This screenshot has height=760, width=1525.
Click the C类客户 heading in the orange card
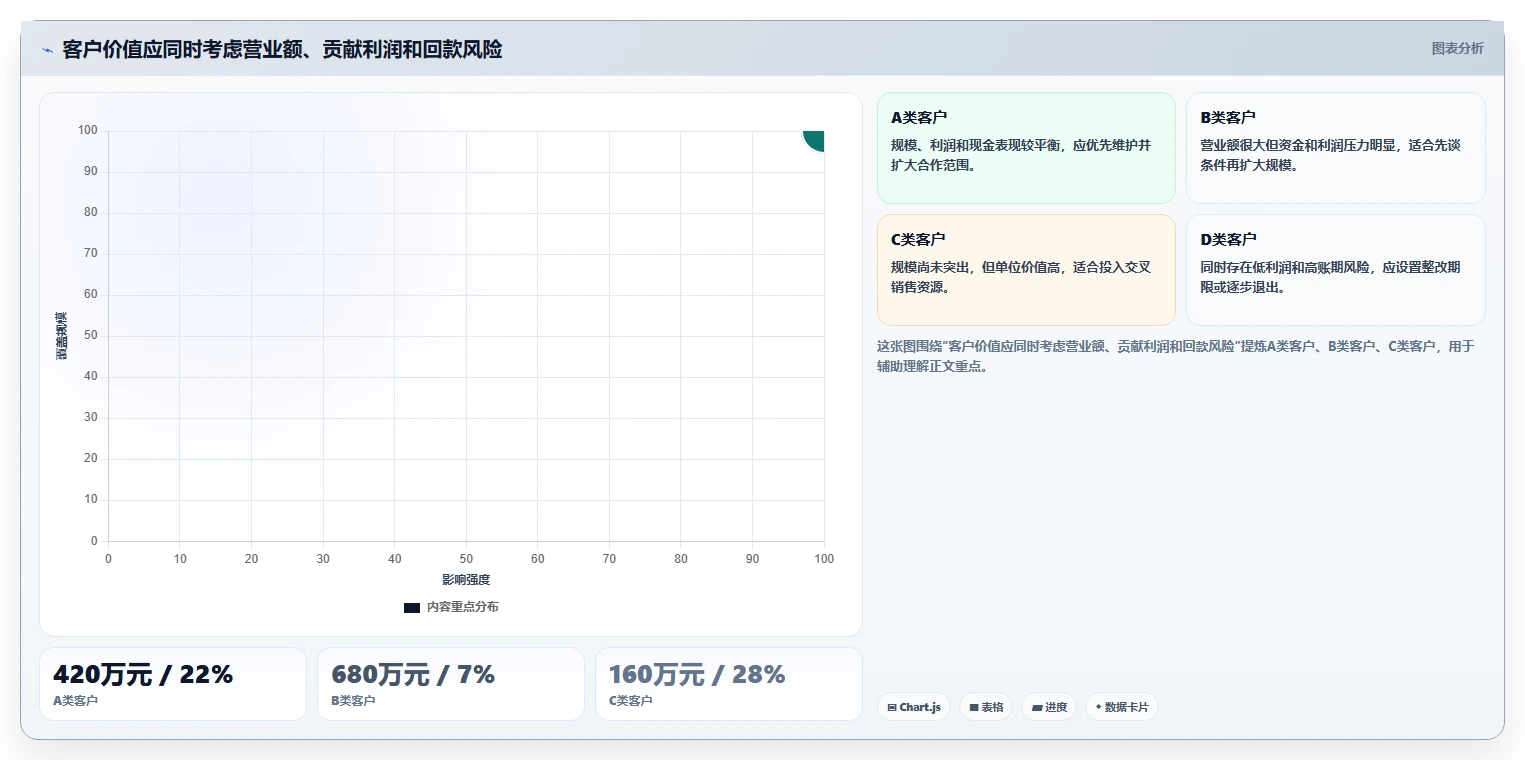tap(919, 239)
